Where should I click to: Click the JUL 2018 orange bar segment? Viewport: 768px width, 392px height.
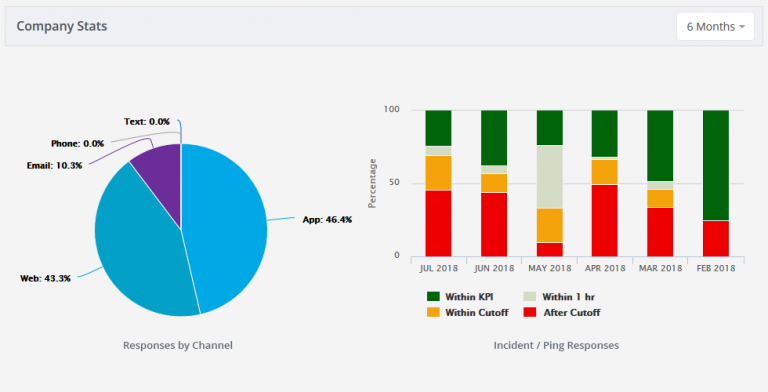438,173
